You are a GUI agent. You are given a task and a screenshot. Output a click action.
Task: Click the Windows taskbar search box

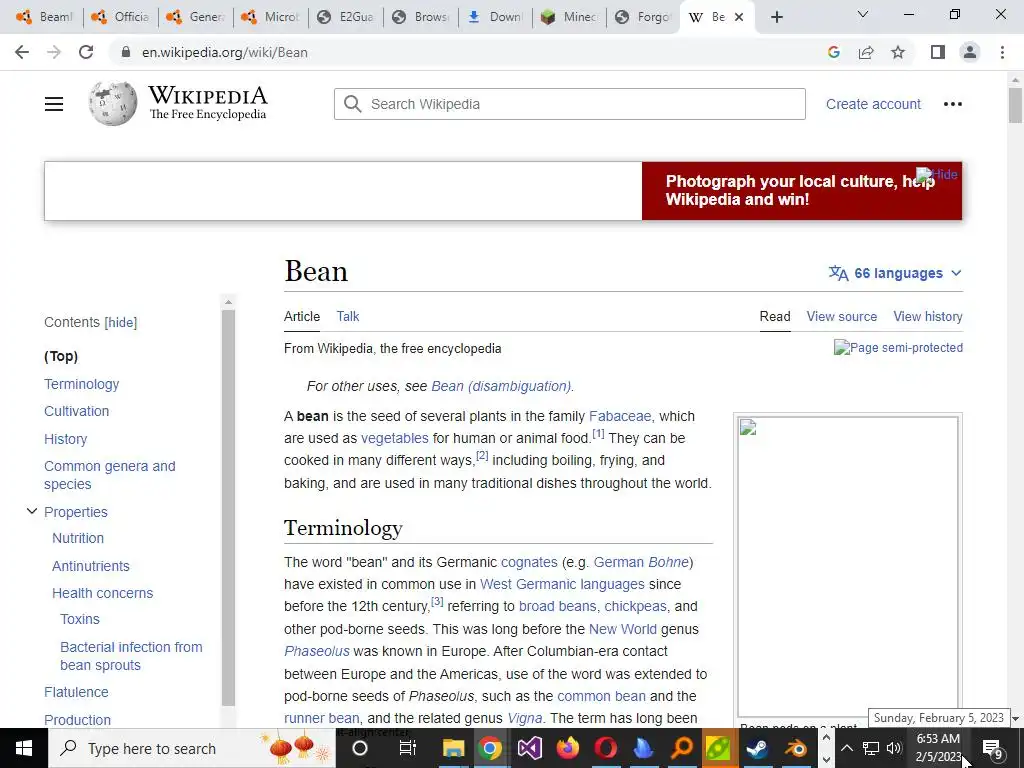click(191, 748)
